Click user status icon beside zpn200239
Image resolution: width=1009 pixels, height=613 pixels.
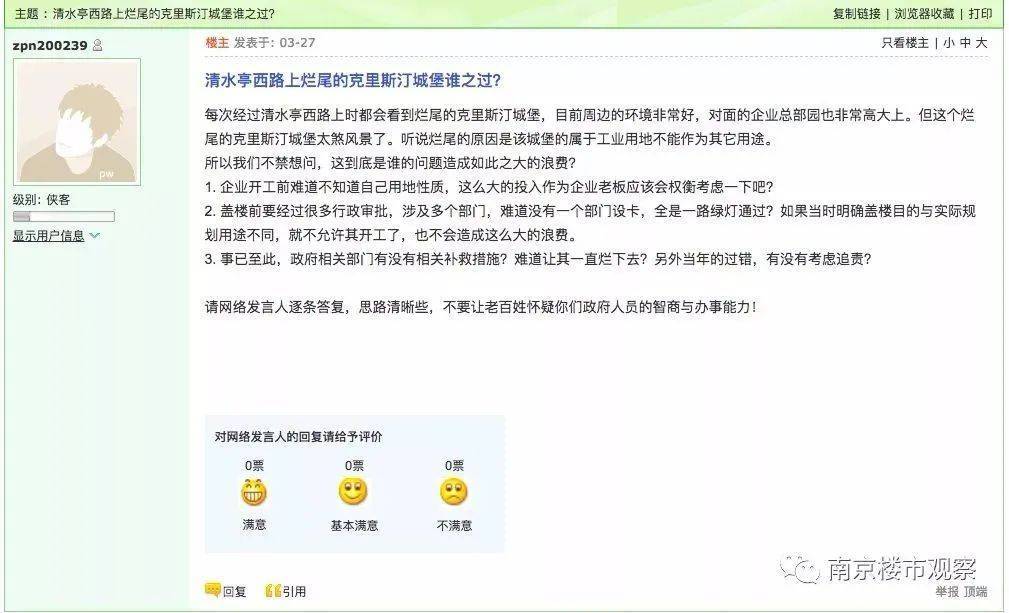coord(97,45)
